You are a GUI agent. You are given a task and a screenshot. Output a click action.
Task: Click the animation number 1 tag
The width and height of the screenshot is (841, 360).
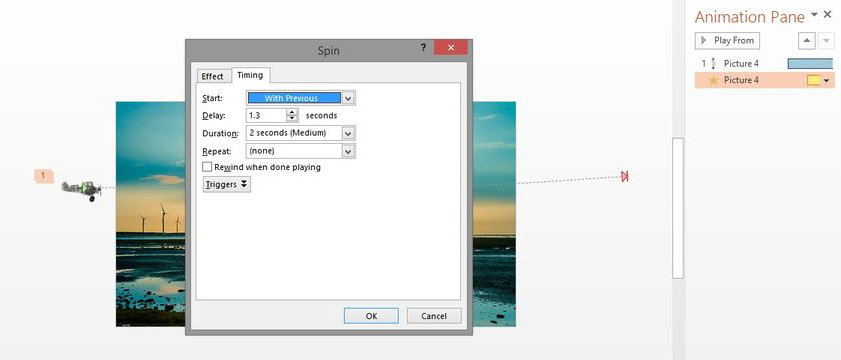pos(43,176)
